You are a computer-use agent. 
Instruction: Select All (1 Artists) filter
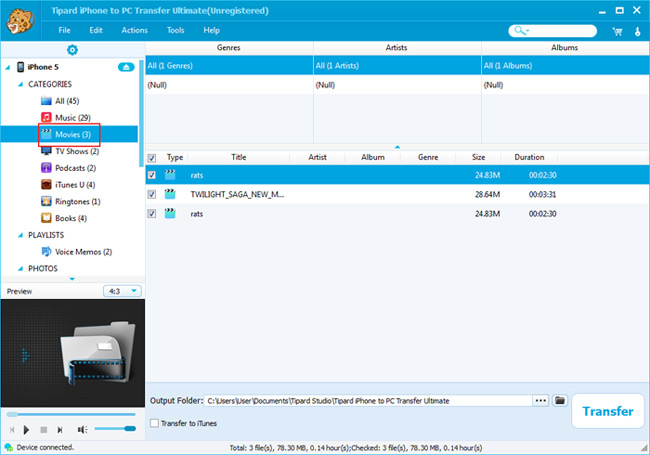pyautogui.click(x=397, y=65)
